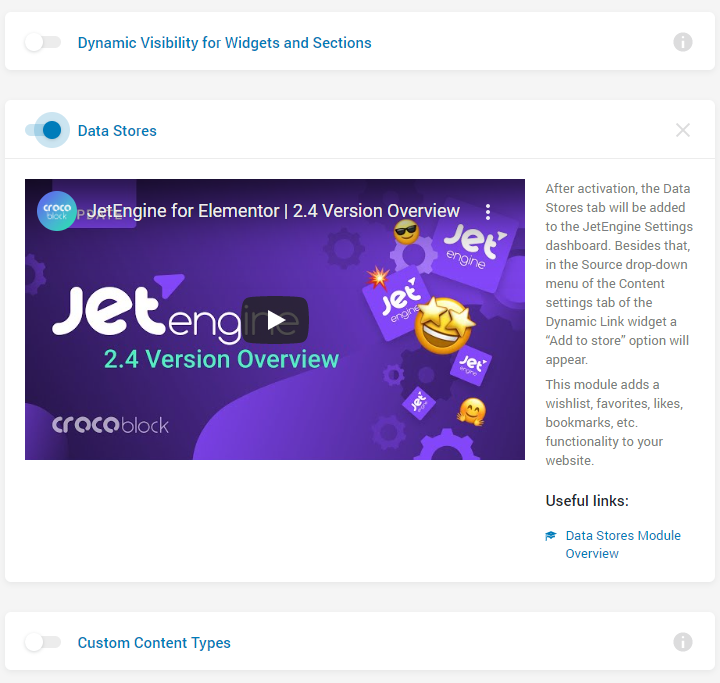
Task: Play the JetEngine 2.4 overview video
Action: coord(275,320)
